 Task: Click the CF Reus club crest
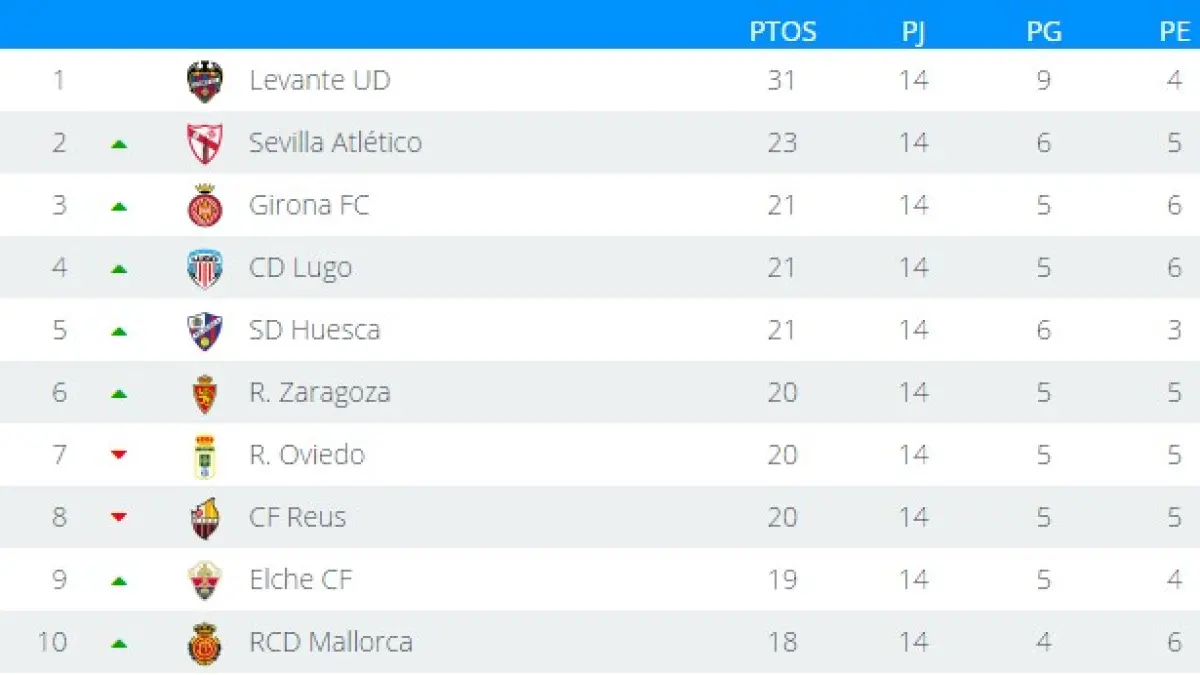pyautogui.click(x=205, y=518)
